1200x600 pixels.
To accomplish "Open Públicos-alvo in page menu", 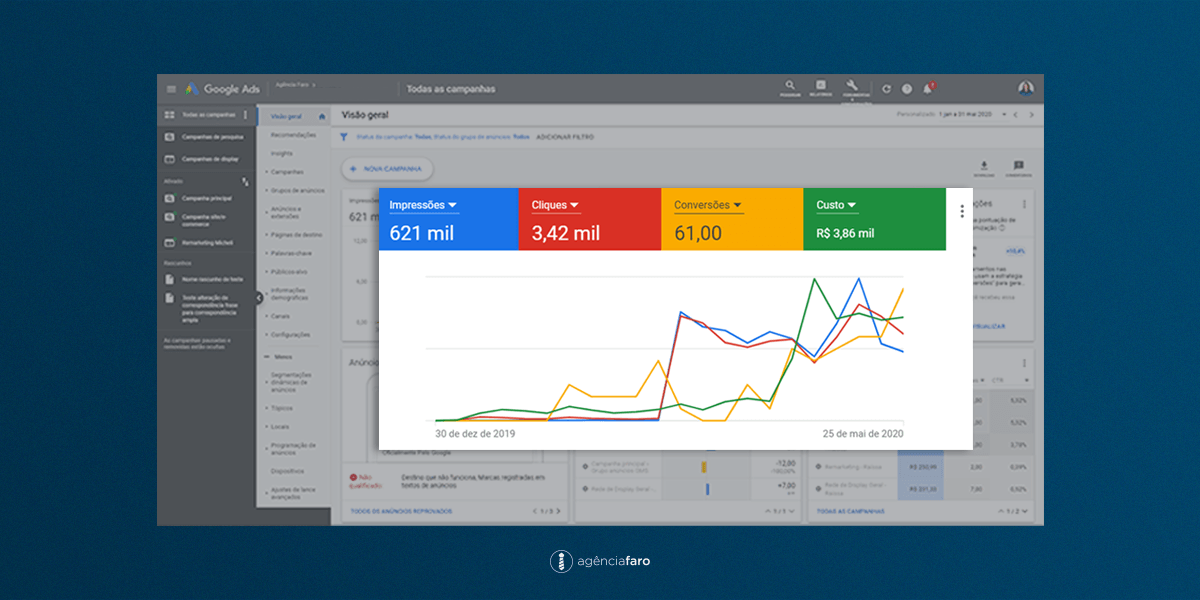I will tap(289, 271).
